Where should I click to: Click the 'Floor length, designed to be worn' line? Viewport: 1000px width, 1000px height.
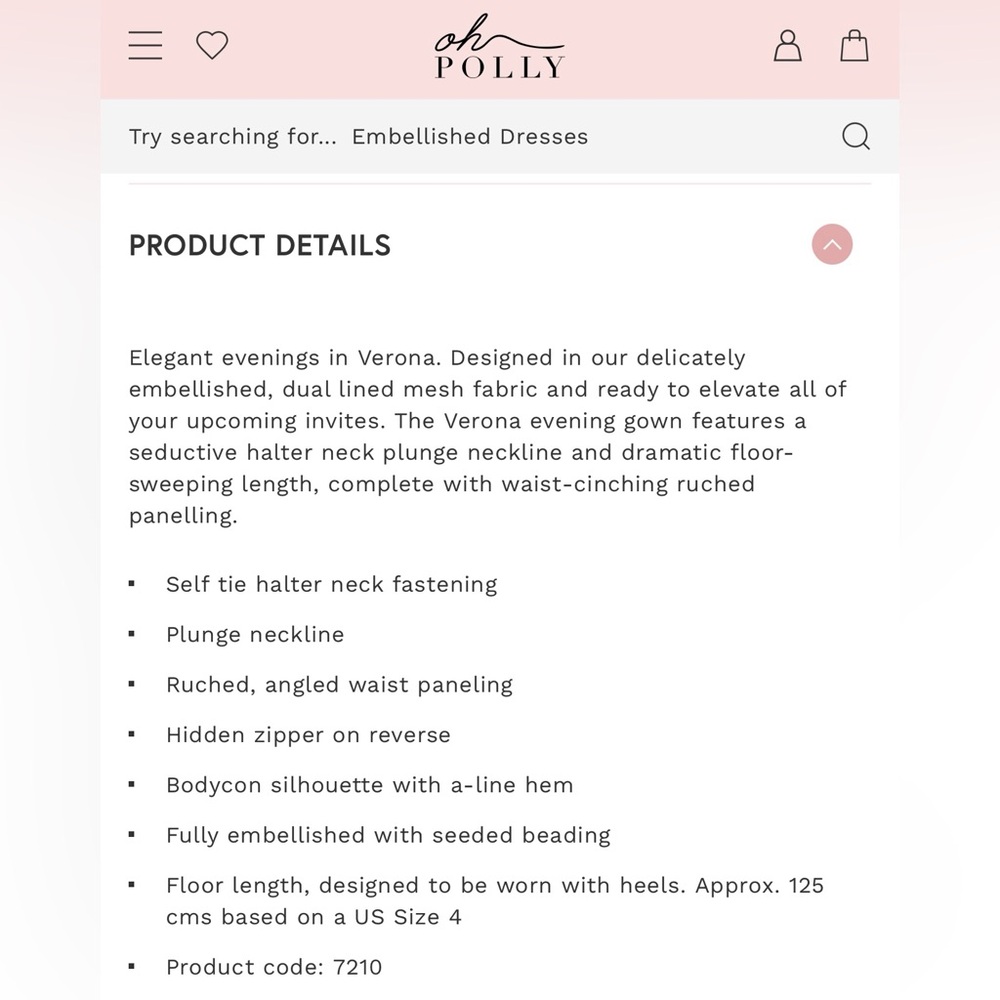[495, 885]
